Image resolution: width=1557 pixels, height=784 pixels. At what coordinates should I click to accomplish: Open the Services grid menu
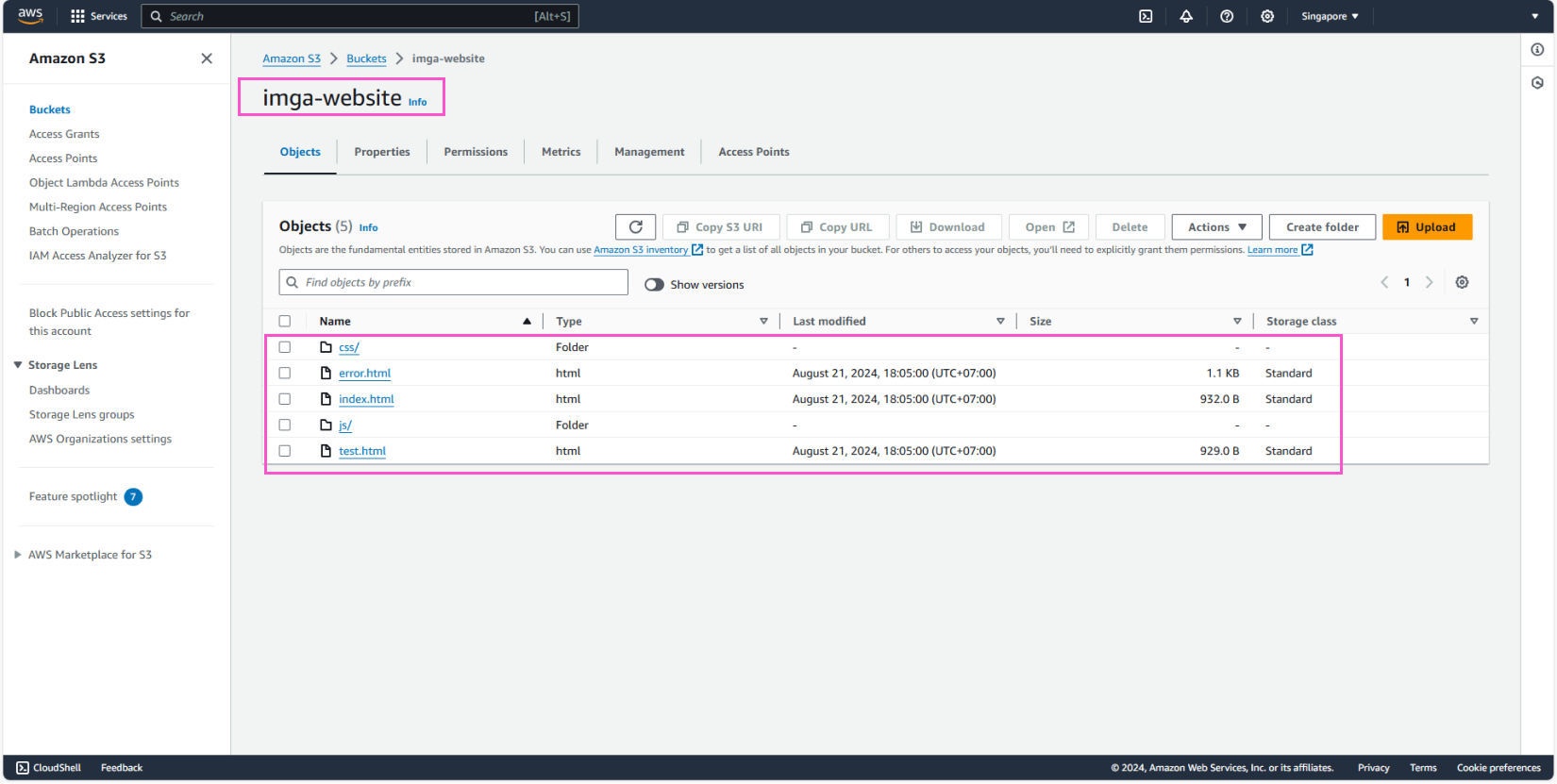click(x=98, y=16)
